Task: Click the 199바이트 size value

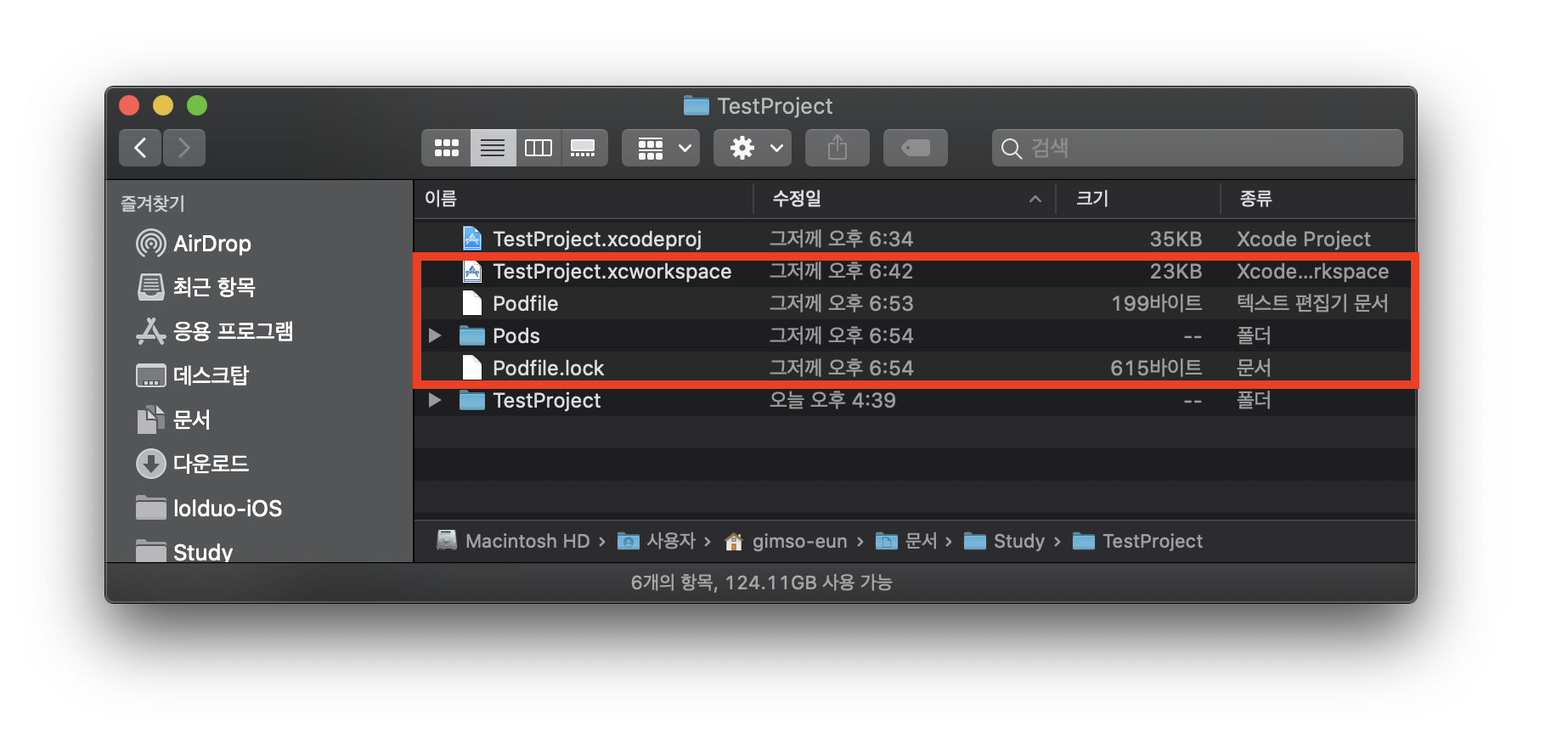Action: (1156, 304)
